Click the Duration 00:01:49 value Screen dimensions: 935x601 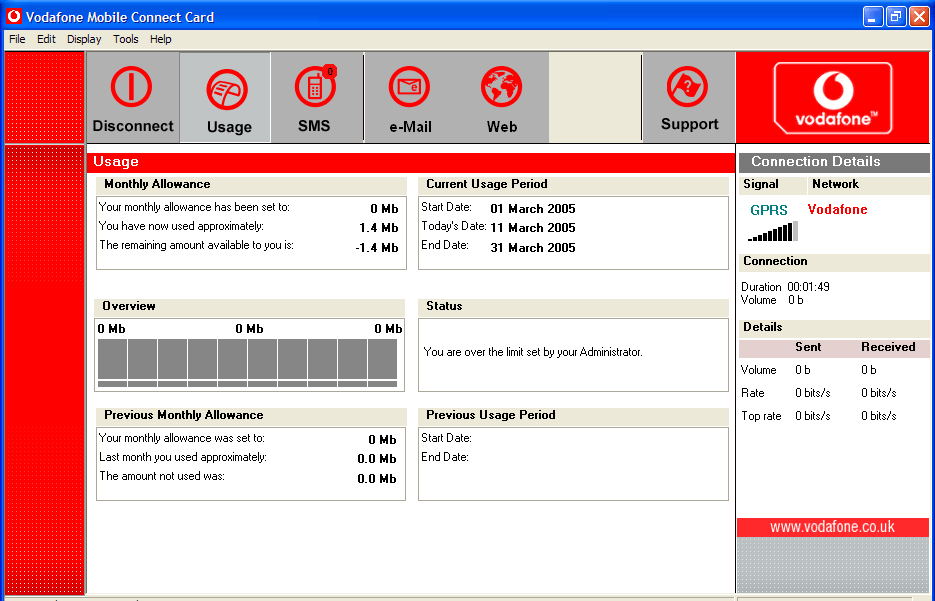(x=808, y=287)
